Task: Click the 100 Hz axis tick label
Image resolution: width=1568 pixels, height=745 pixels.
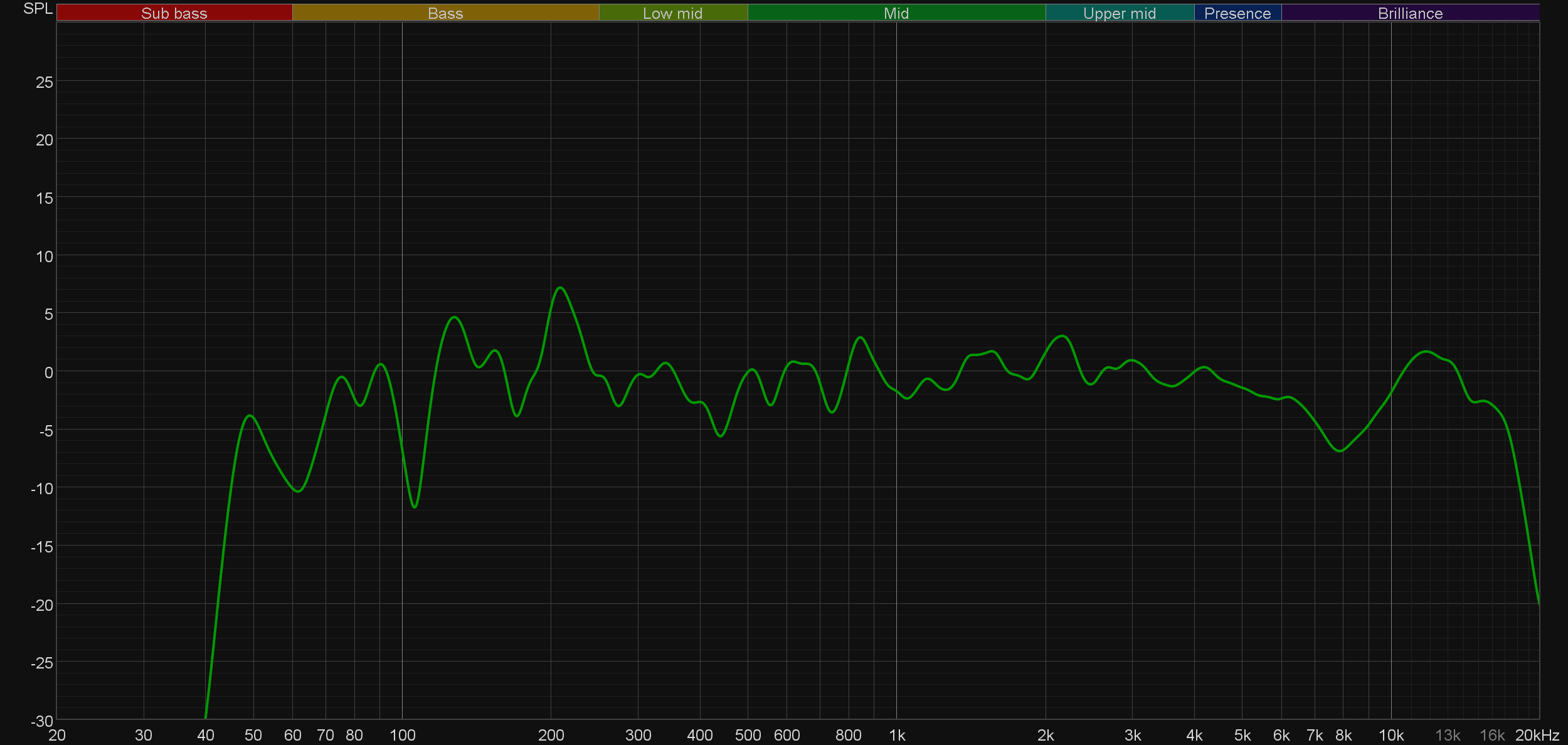Action: pos(402,735)
